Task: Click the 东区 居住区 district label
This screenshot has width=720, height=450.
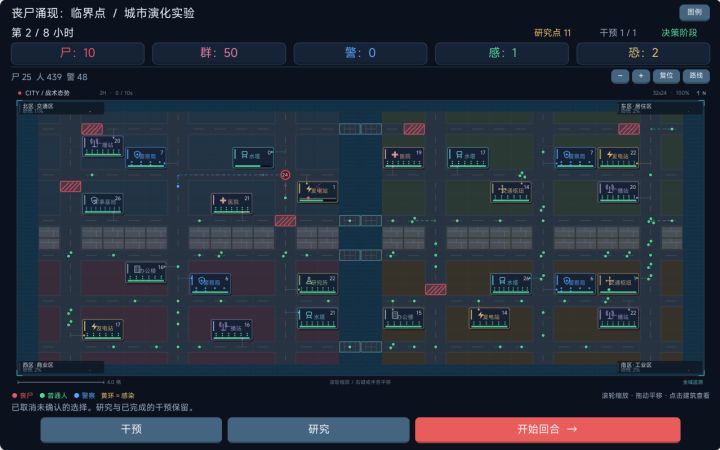Action: coord(636,107)
